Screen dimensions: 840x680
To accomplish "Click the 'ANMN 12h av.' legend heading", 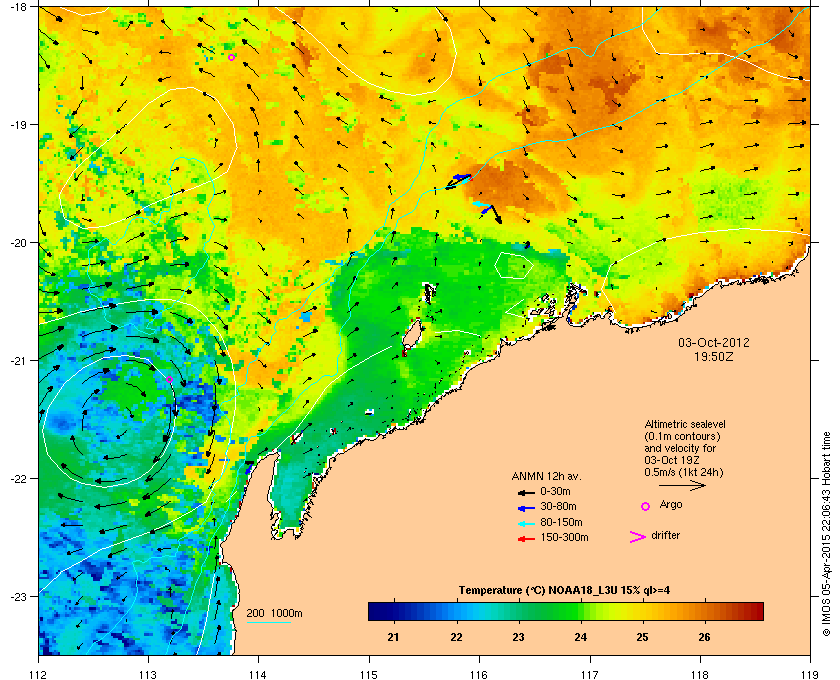I will pyautogui.click(x=546, y=476).
